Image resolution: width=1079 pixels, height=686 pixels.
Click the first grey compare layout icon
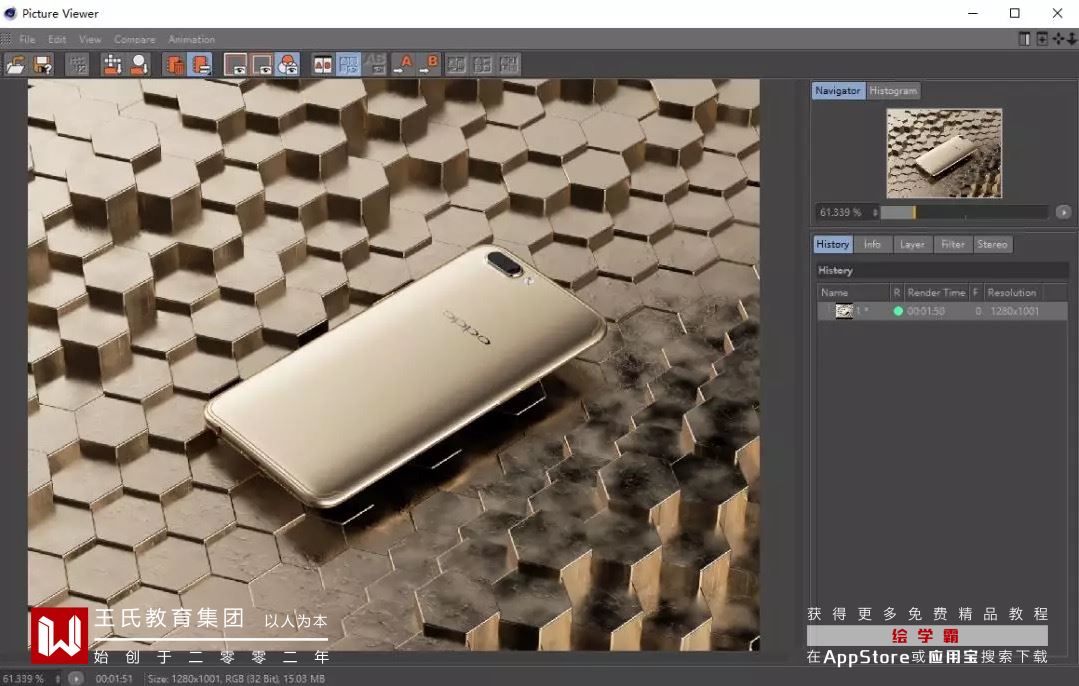click(x=456, y=65)
